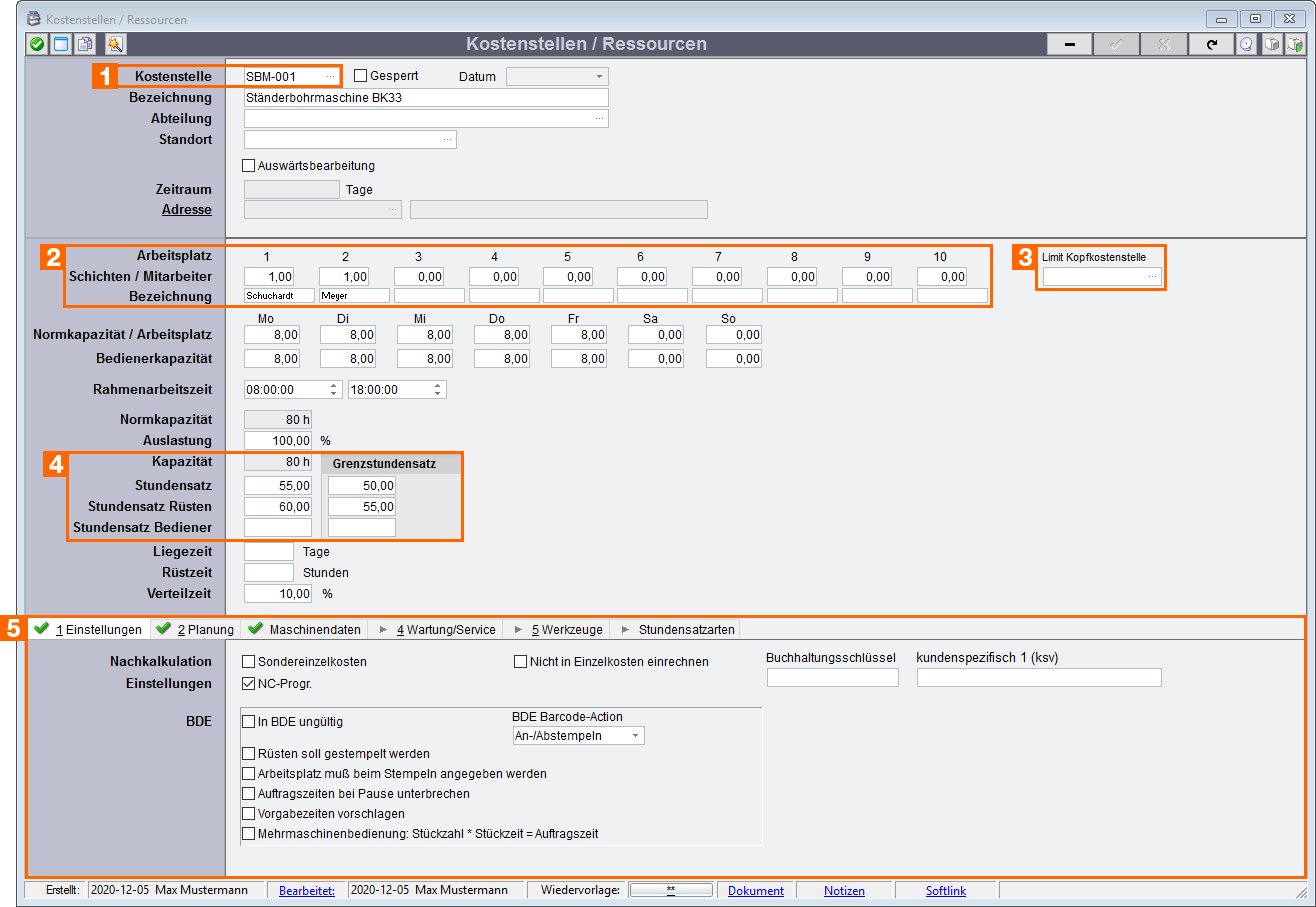The width and height of the screenshot is (1316, 907).
Task: Click the stepper on the 08:00:00 time field
Action: [333, 389]
